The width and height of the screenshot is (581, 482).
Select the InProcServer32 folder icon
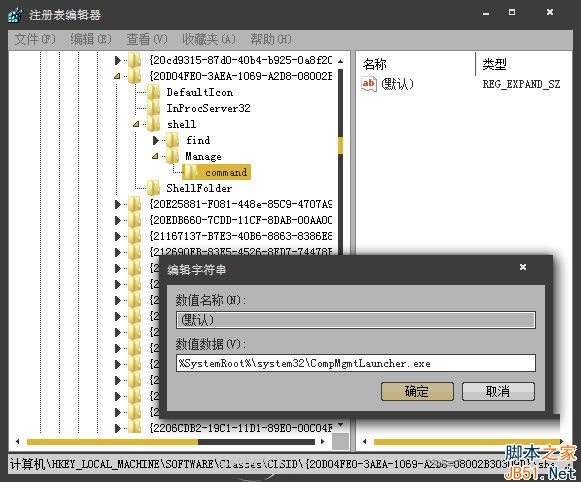pyautogui.click(x=153, y=108)
